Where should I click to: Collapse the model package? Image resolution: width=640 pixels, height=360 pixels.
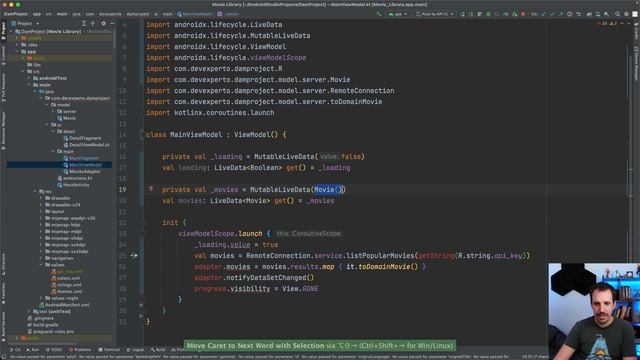pos(47,105)
